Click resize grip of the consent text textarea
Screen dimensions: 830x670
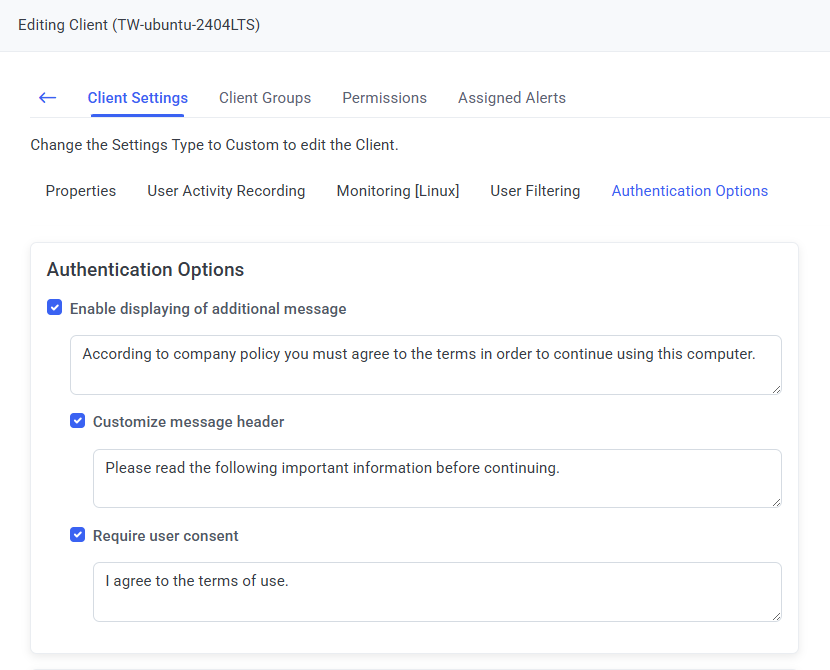775,615
